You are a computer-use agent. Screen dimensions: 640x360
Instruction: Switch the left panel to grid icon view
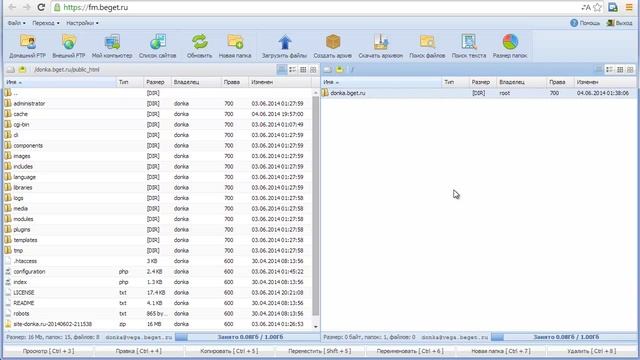tap(303, 70)
